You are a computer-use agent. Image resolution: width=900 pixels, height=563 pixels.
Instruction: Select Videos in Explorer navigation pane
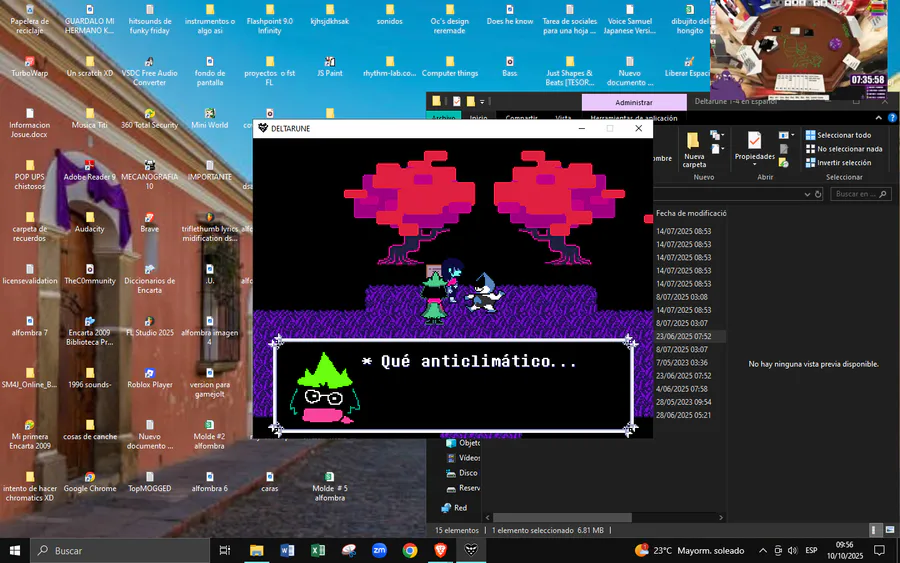[463, 457]
